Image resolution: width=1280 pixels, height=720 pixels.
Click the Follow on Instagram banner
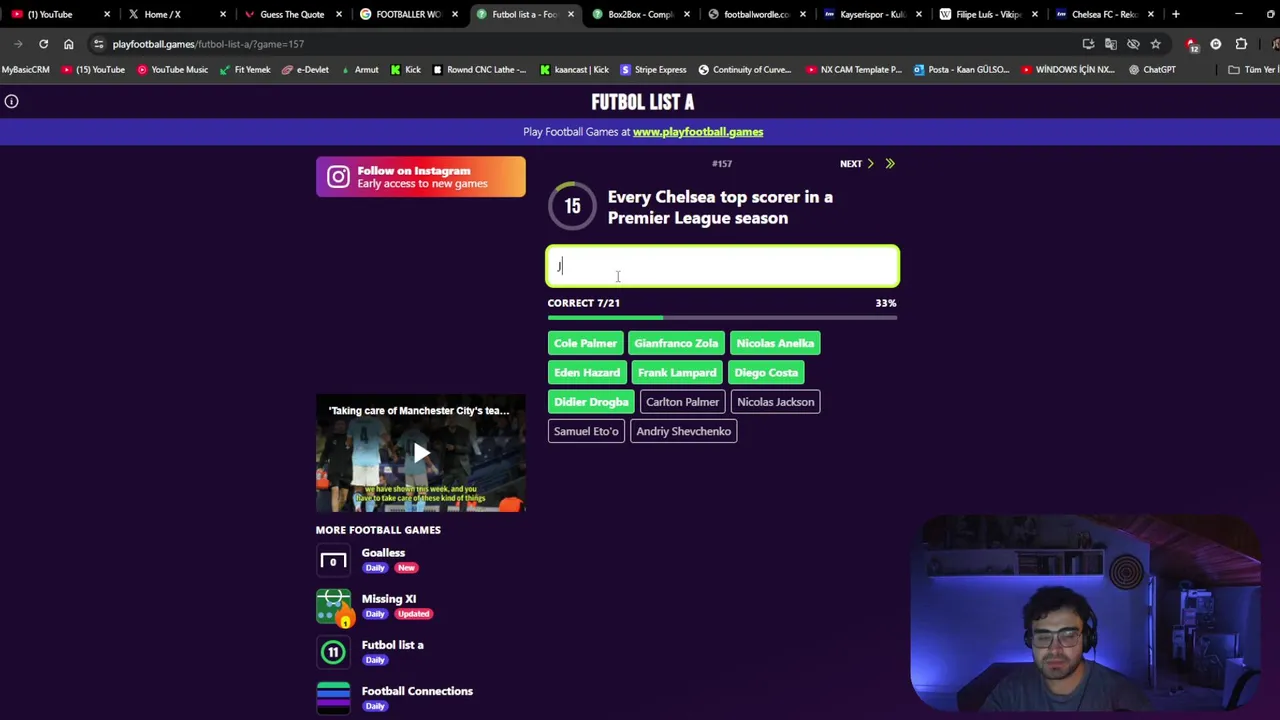click(x=420, y=177)
